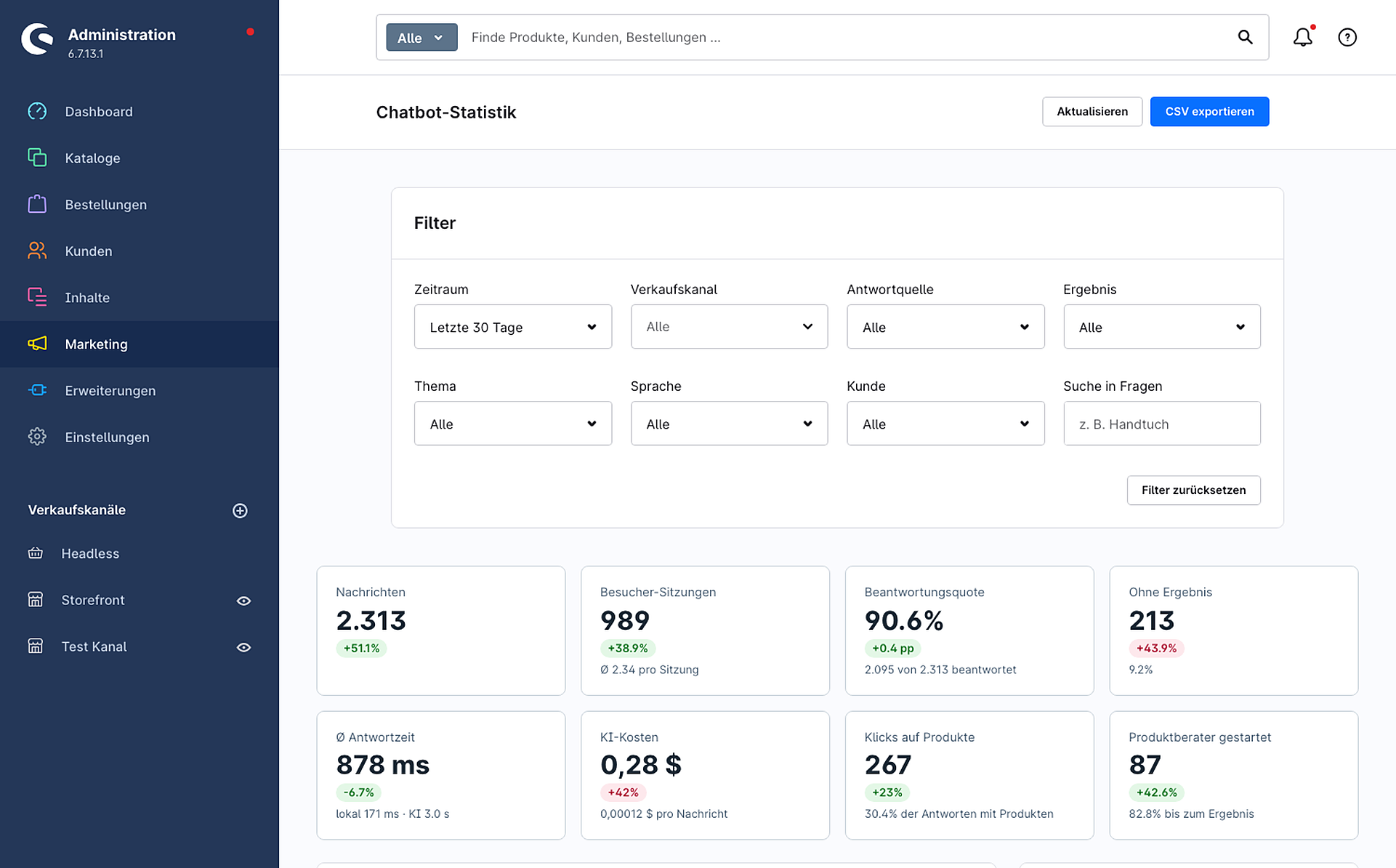The height and width of the screenshot is (868, 1396).
Task: Click the Shopware logo icon
Action: [x=37, y=38]
